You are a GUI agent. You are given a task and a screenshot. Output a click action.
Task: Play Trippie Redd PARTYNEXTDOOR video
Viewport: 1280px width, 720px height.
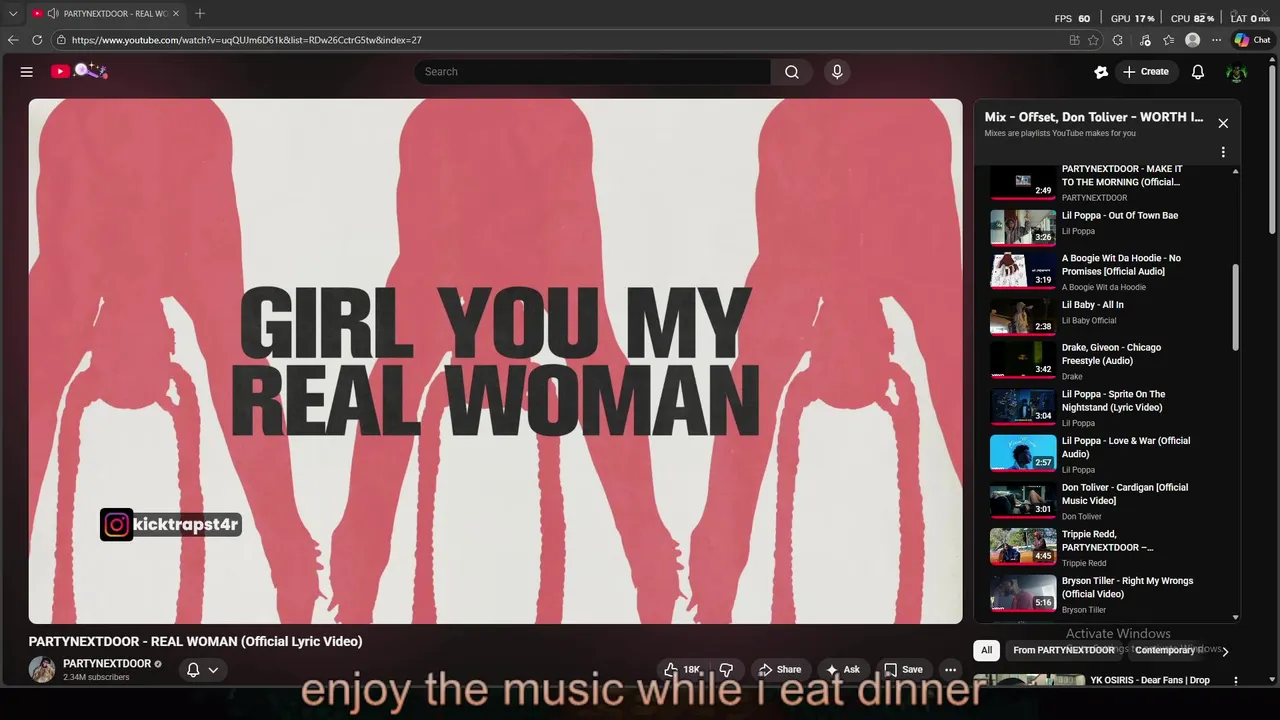click(1105, 548)
